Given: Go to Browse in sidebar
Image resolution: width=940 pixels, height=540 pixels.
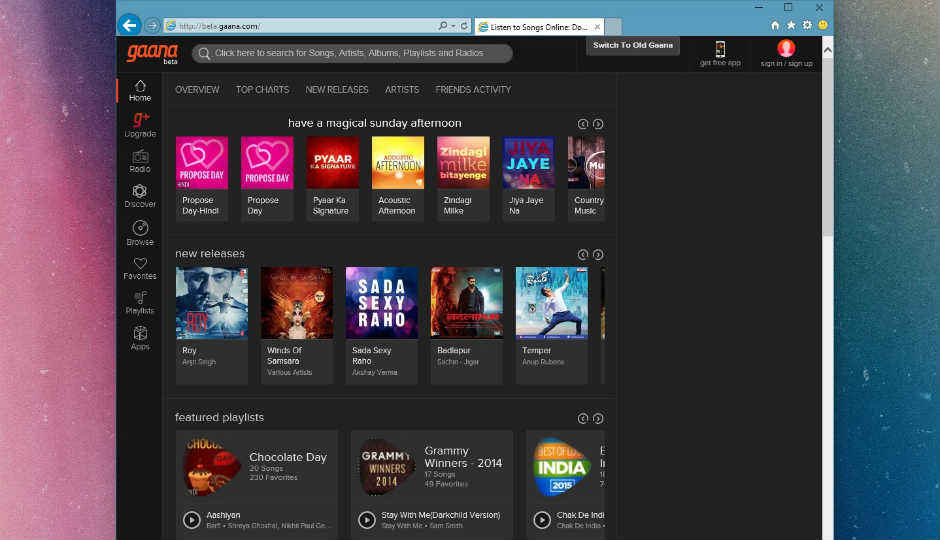Looking at the screenshot, I should tap(140, 233).
